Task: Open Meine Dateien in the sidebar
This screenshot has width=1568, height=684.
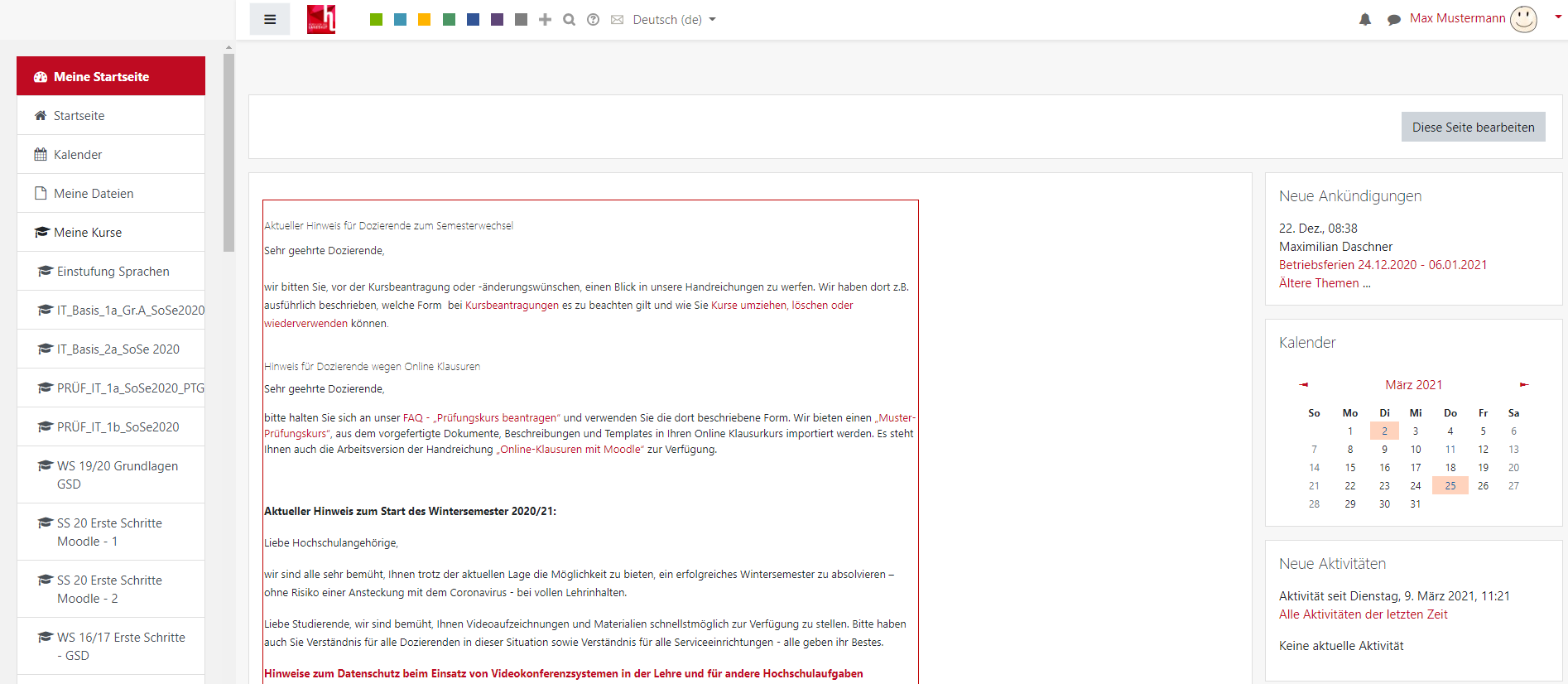Action: pos(94,194)
